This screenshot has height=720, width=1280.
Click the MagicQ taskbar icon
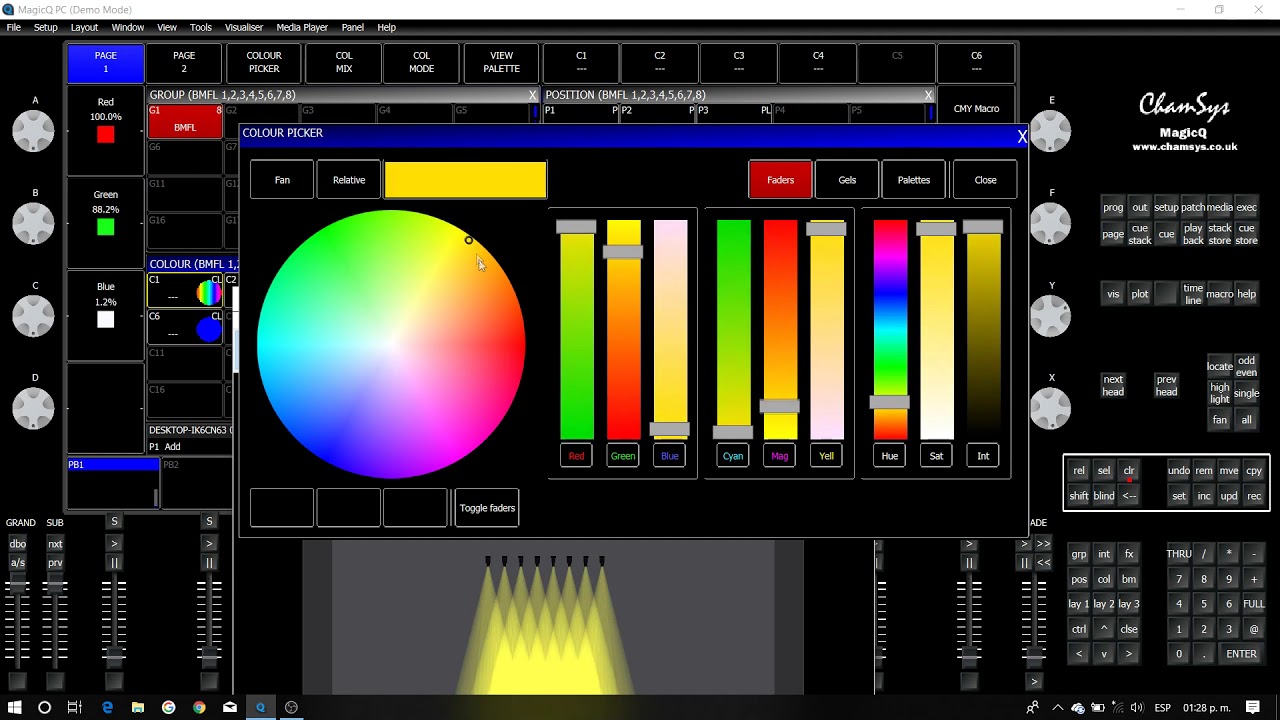(260, 707)
